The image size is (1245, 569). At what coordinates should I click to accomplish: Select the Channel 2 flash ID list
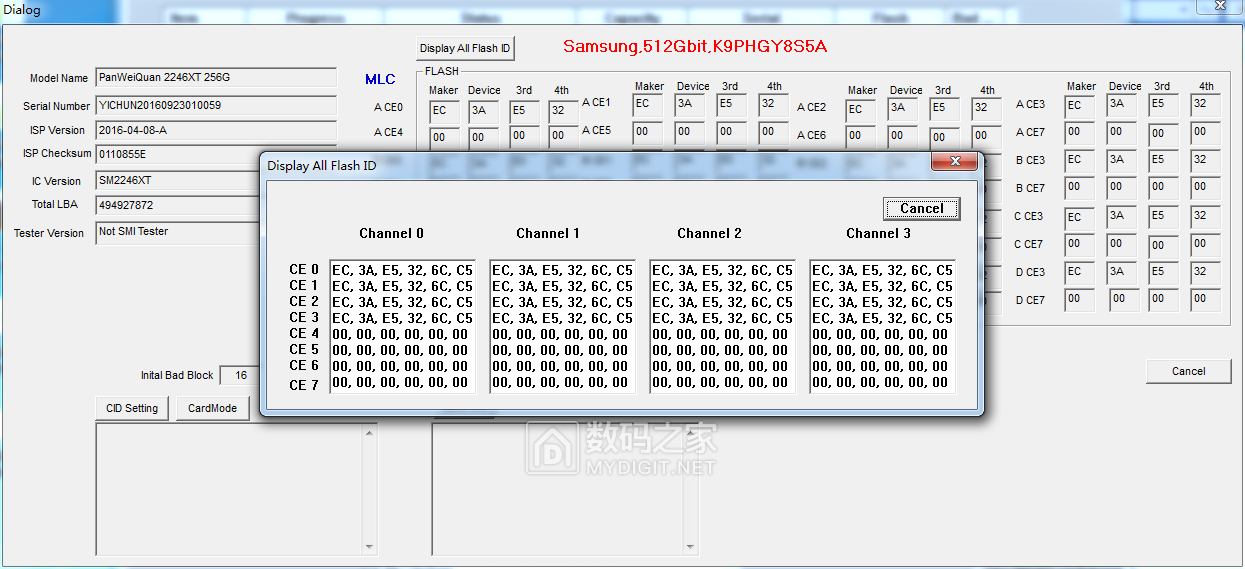click(x=722, y=326)
